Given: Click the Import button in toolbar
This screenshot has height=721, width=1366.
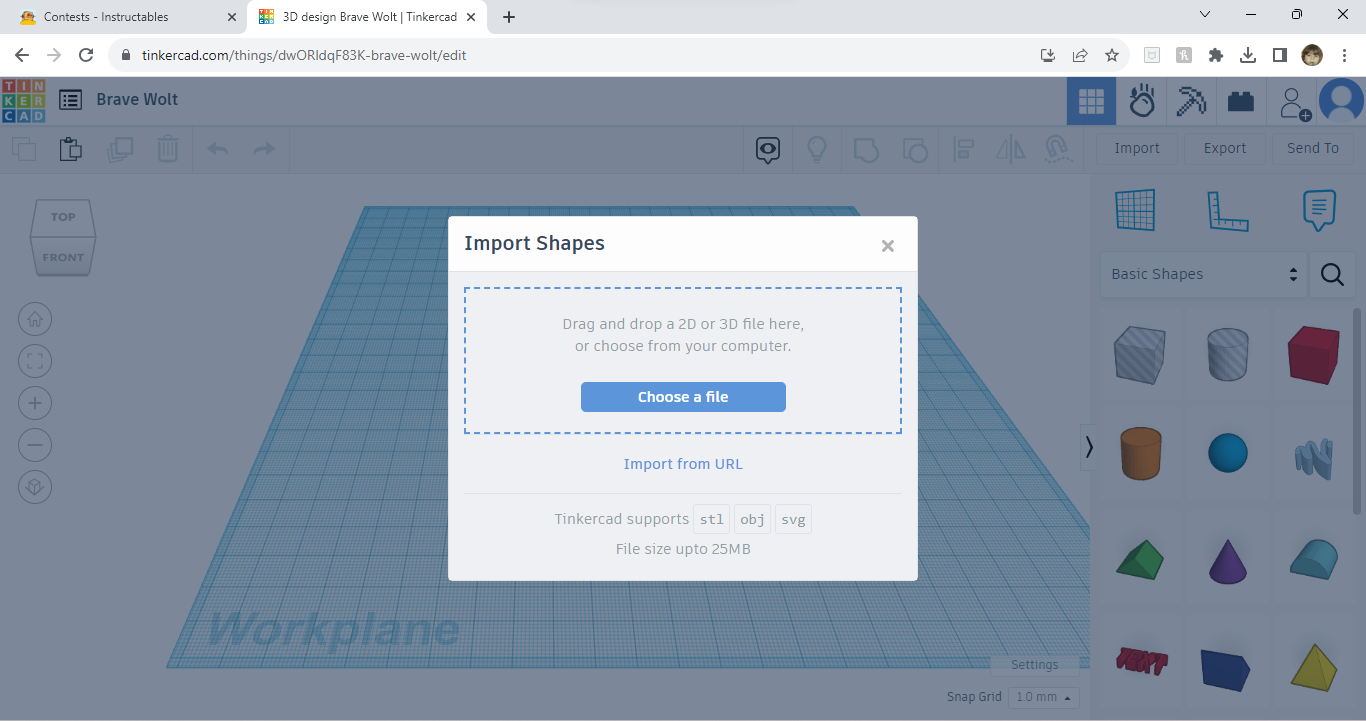Looking at the screenshot, I should tap(1137, 148).
